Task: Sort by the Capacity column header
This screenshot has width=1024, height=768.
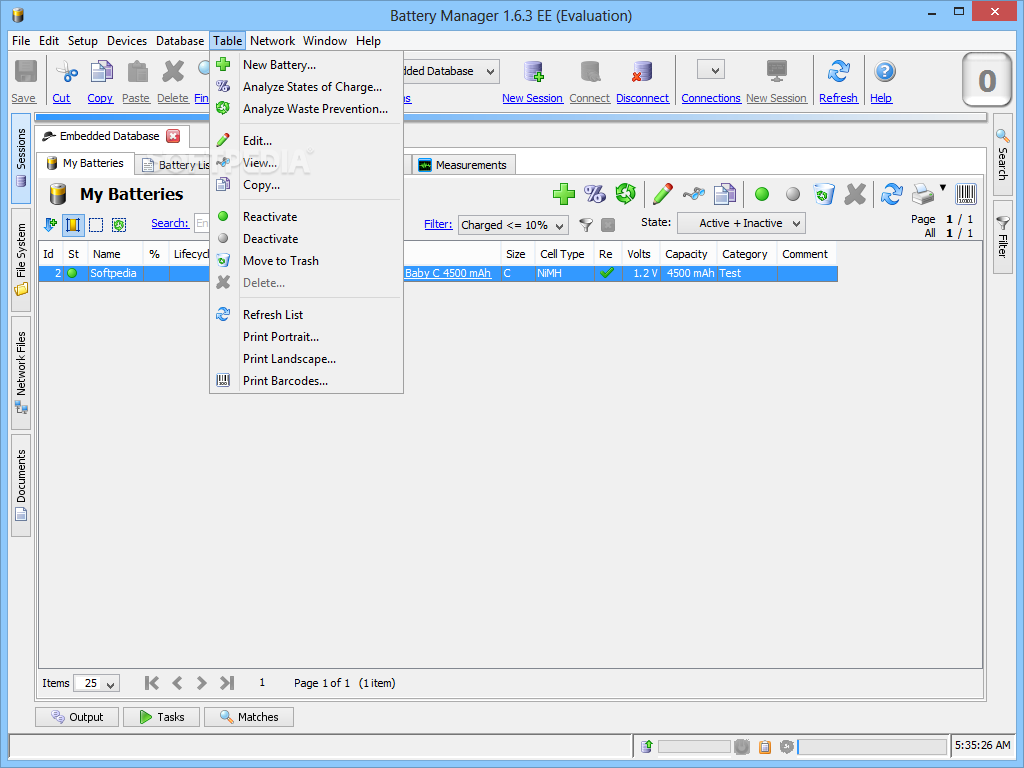Action: (x=688, y=254)
